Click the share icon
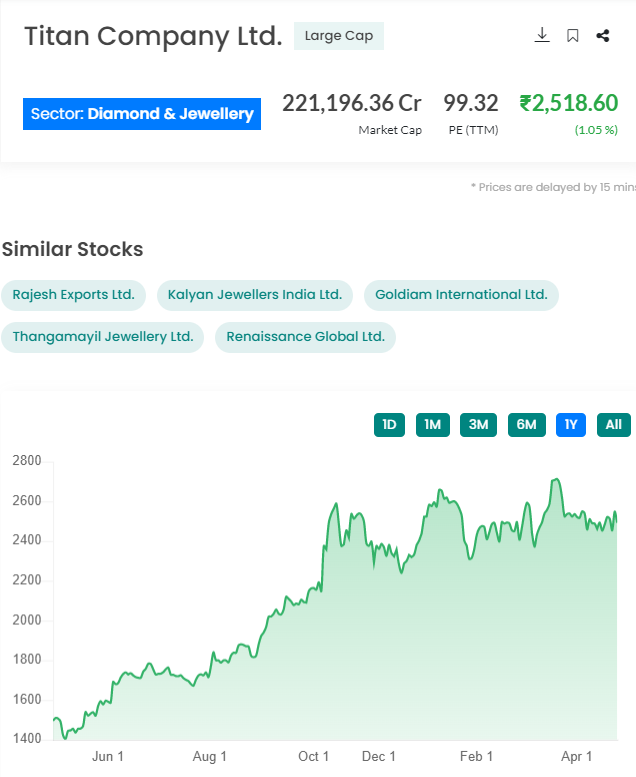Viewport: 636px width, 777px height. coord(603,36)
